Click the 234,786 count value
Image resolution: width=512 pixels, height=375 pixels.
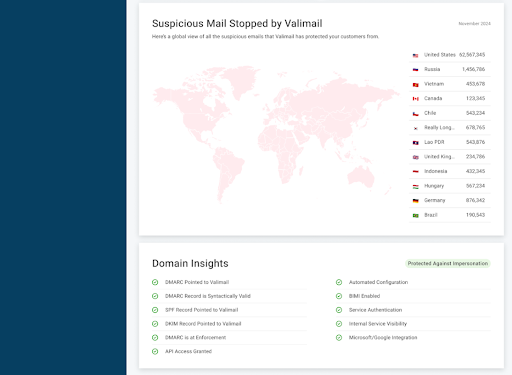(475, 157)
